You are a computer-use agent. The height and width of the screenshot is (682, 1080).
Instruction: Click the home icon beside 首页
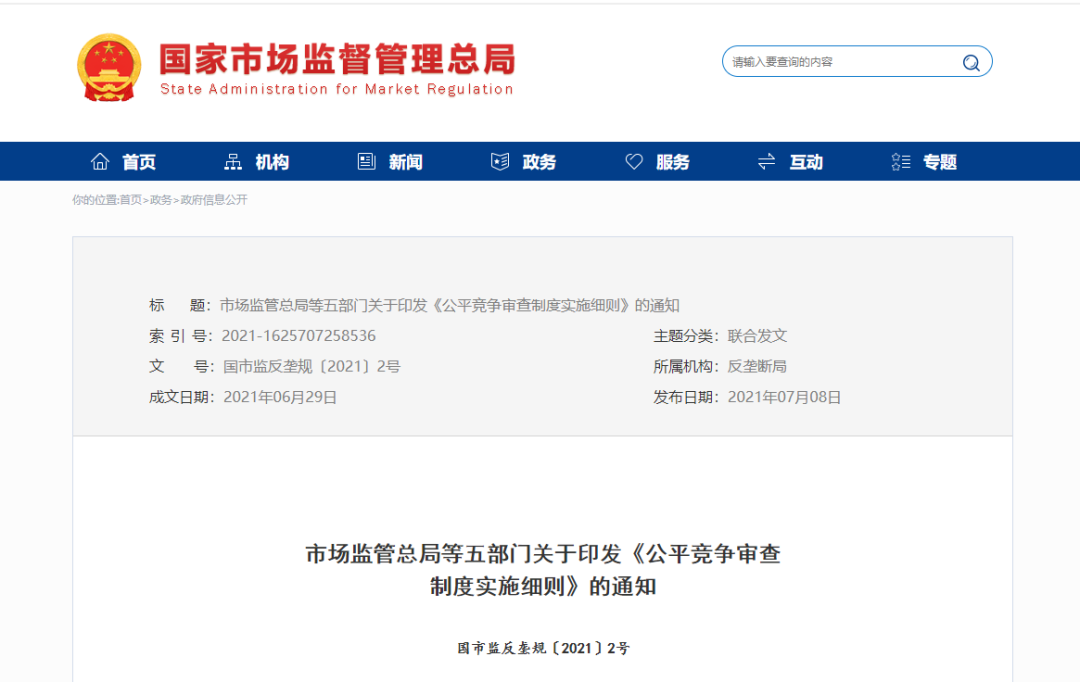[x=100, y=161]
